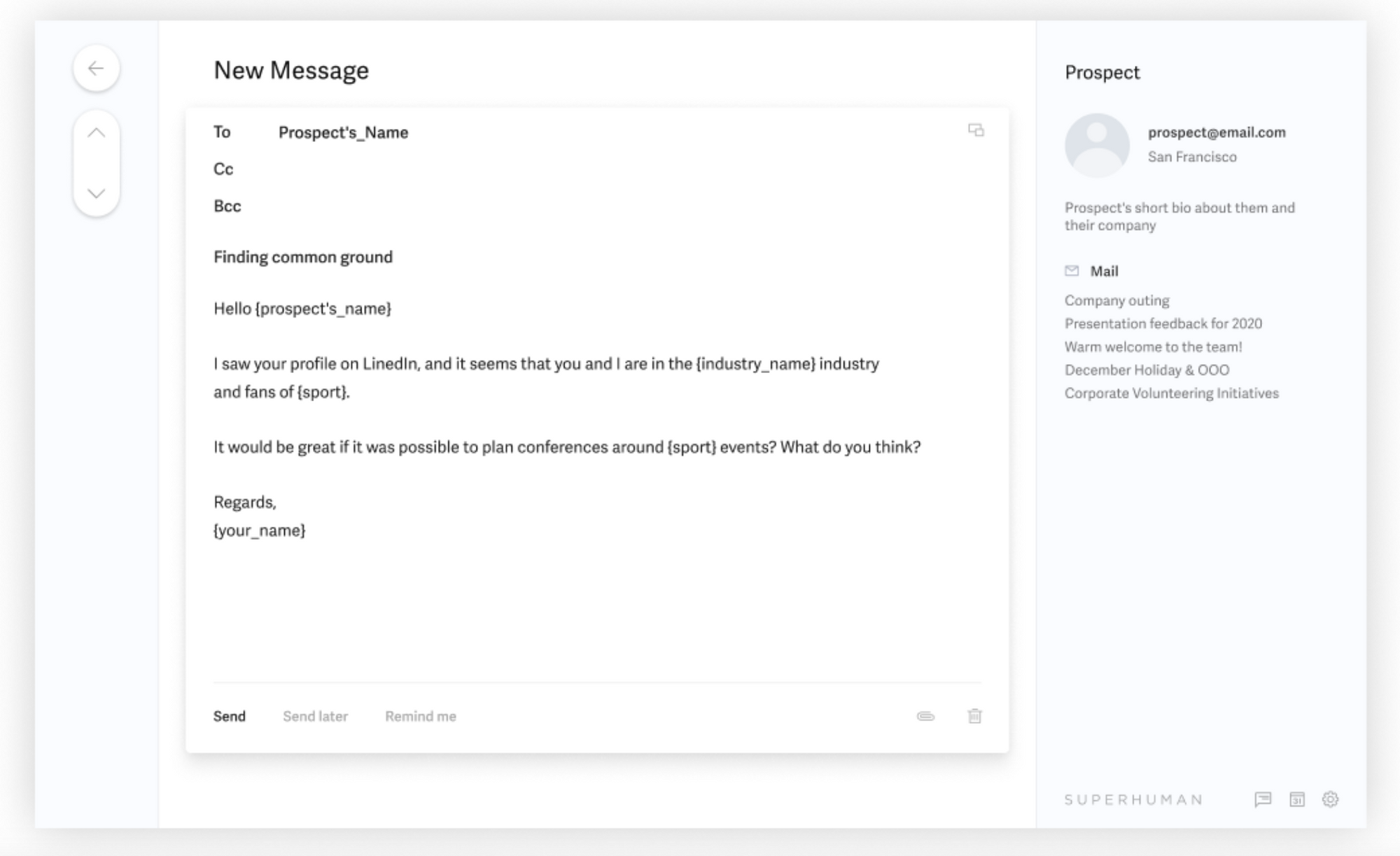
Task: Go to previous message with up chevron
Action: coord(96,133)
